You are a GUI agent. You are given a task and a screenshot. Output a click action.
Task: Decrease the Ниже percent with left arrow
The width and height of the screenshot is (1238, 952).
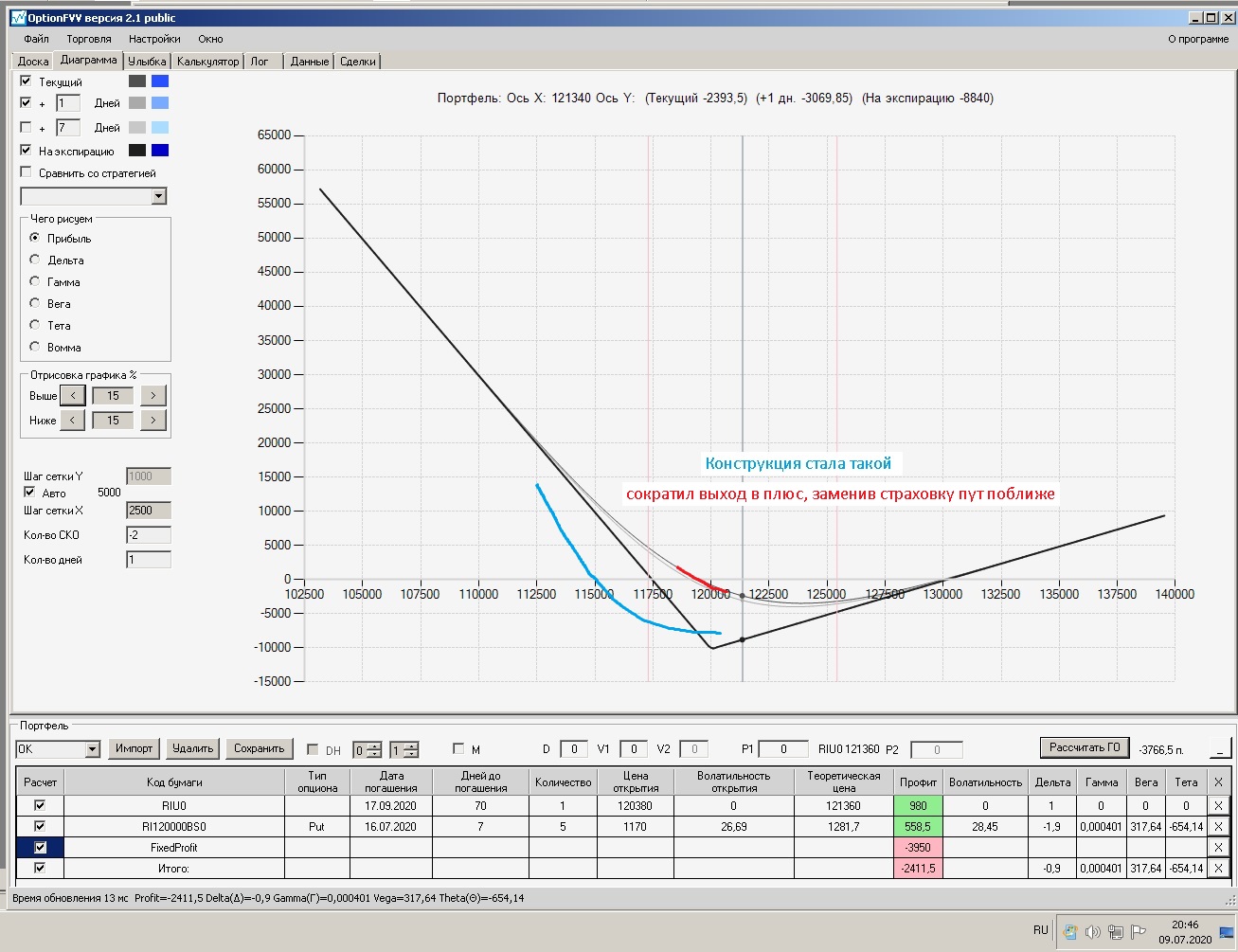click(73, 420)
